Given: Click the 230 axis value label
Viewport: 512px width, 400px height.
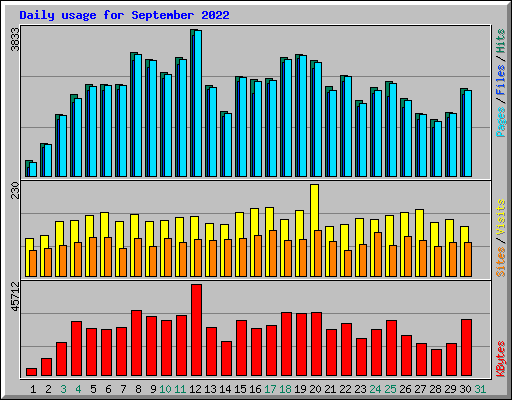Looking at the screenshot, I should 15,190.
